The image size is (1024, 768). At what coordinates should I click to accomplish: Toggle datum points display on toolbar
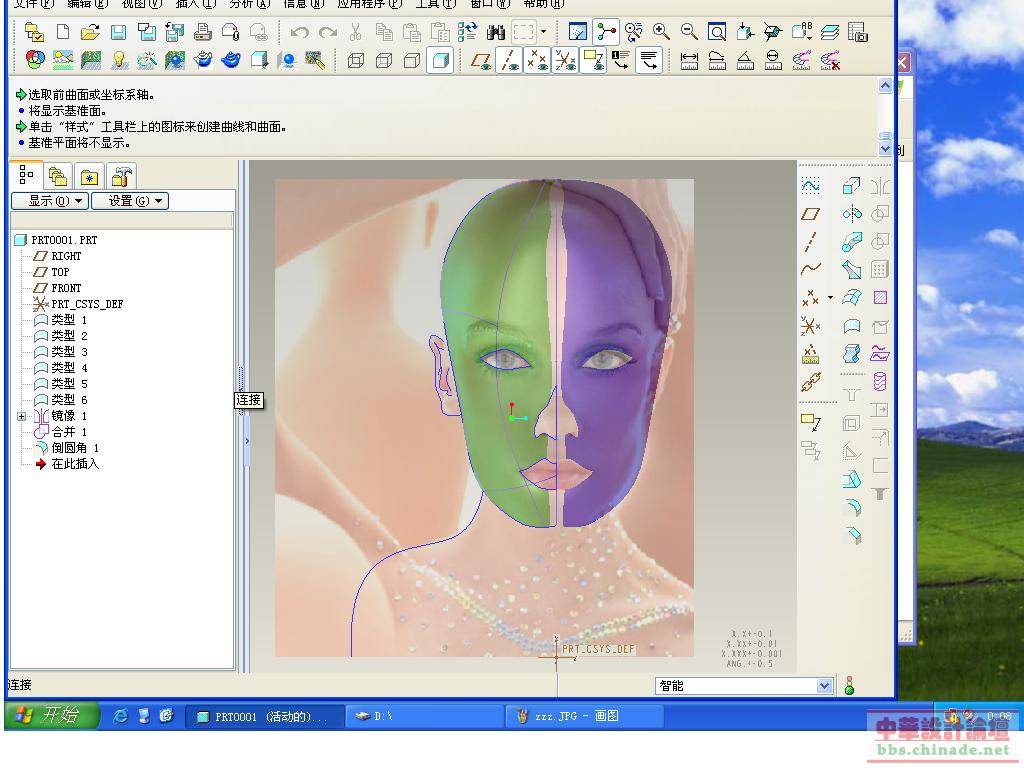click(x=537, y=61)
